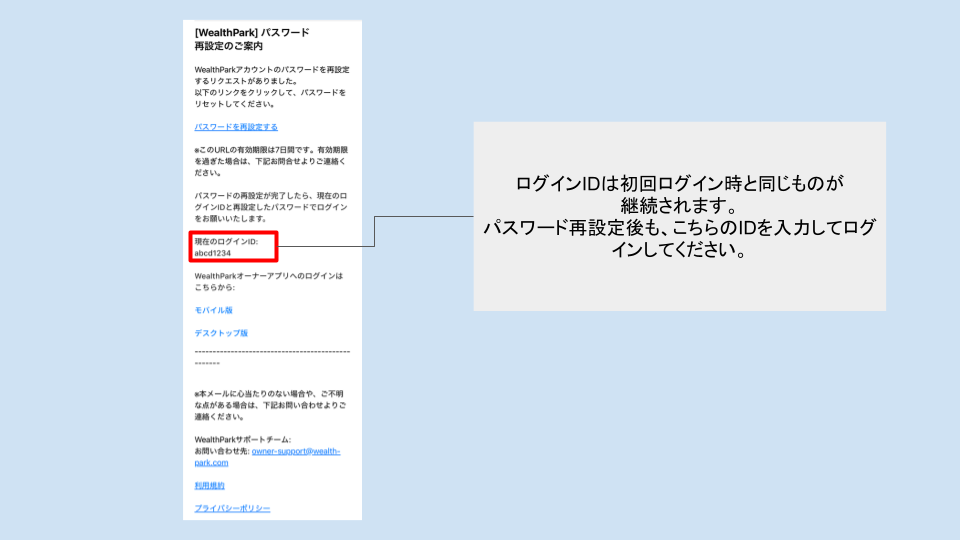
Task: Click the ※本メールに心当たりのない場合 paragraph
Action: (271, 405)
